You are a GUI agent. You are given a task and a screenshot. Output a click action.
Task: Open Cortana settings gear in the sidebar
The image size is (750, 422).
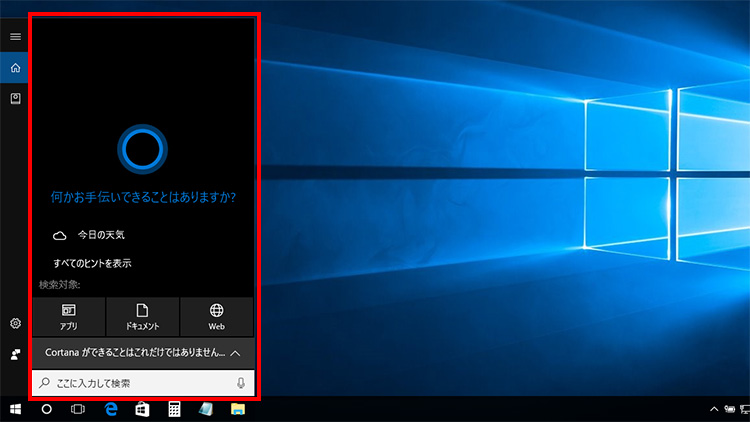coord(15,323)
